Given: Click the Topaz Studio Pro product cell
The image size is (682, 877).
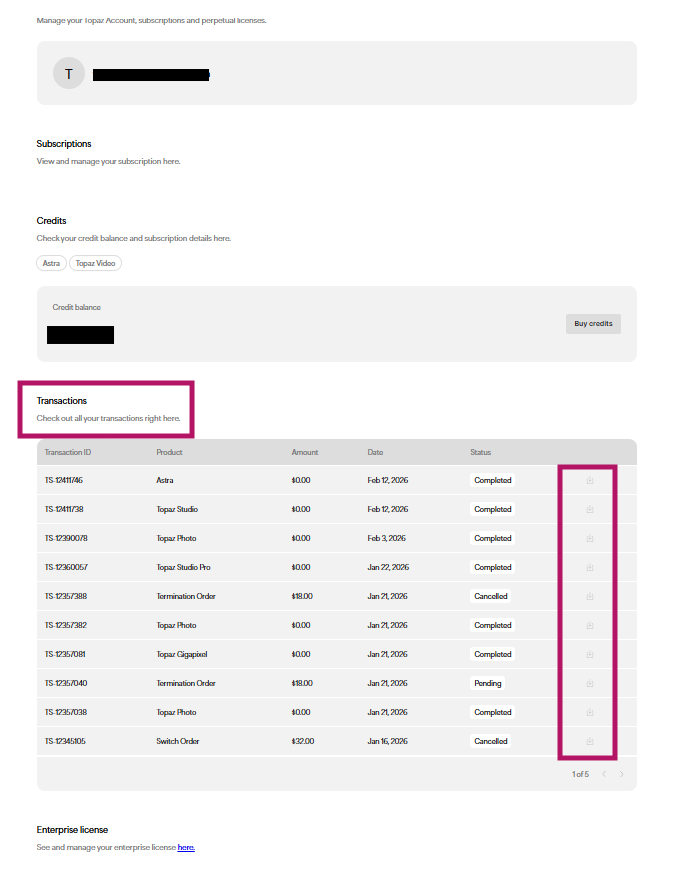Looking at the screenshot, I should click(184, 568).
